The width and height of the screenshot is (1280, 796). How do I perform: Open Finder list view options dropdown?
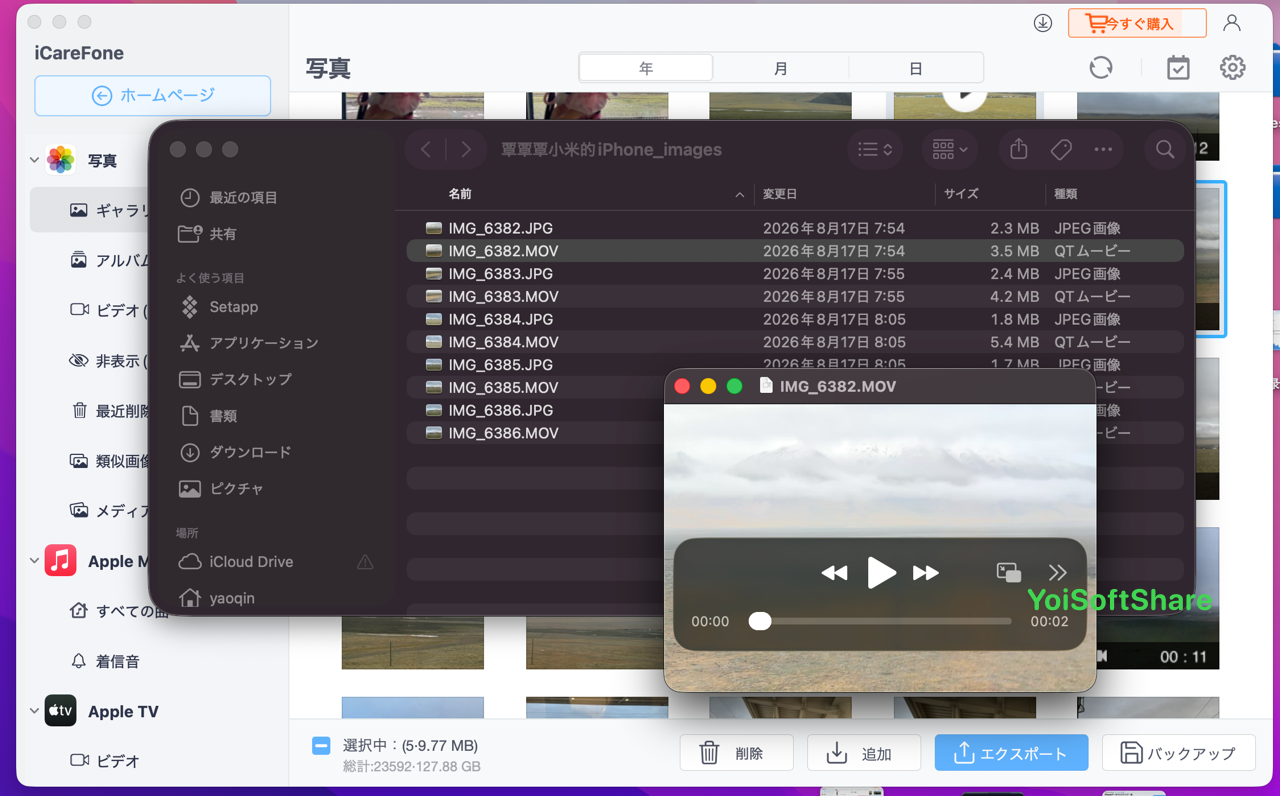[875, 149]
